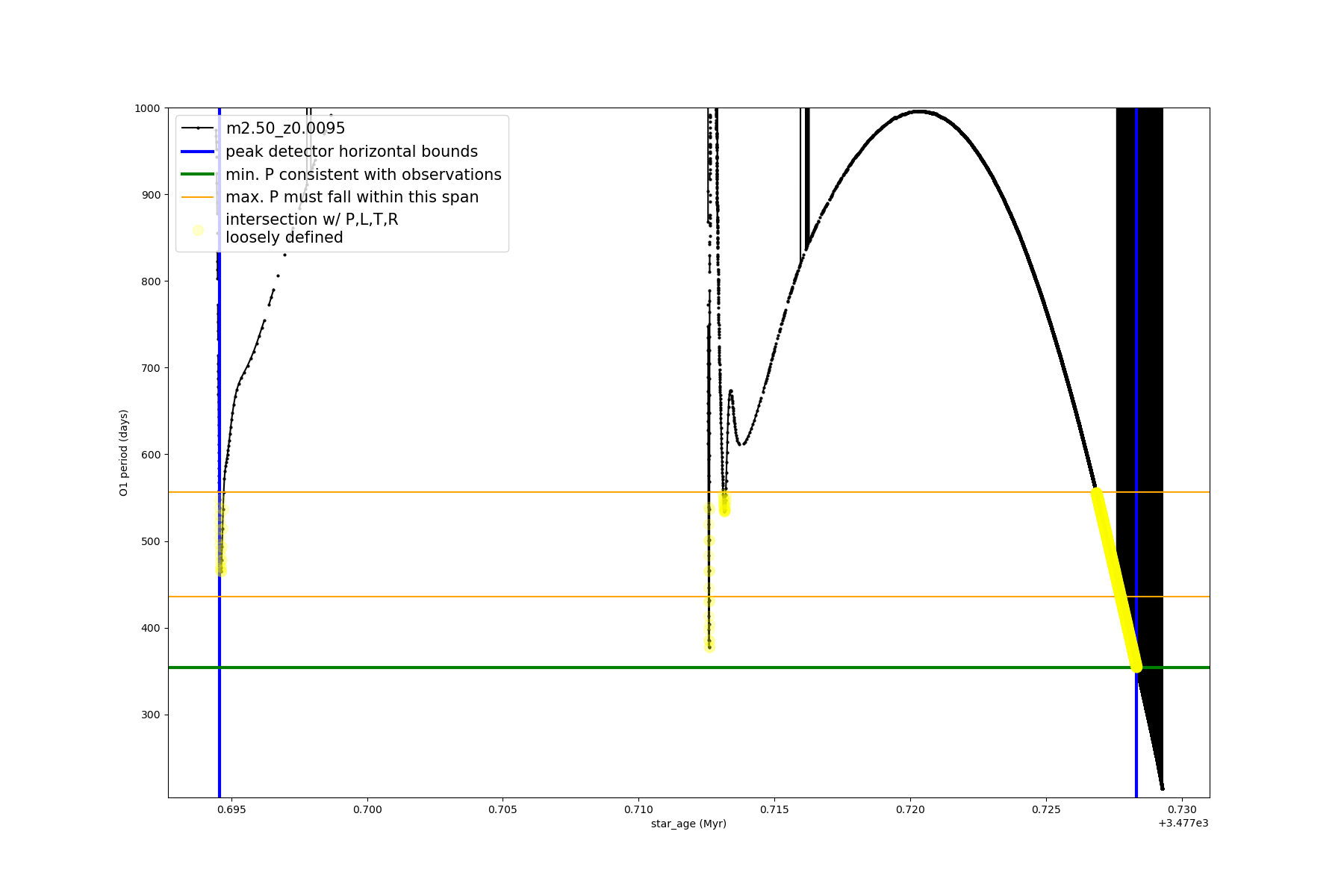Click the 300 y-axis tick label
Image resolution: width=1344 pixels, height=896 pixels.
151,715
